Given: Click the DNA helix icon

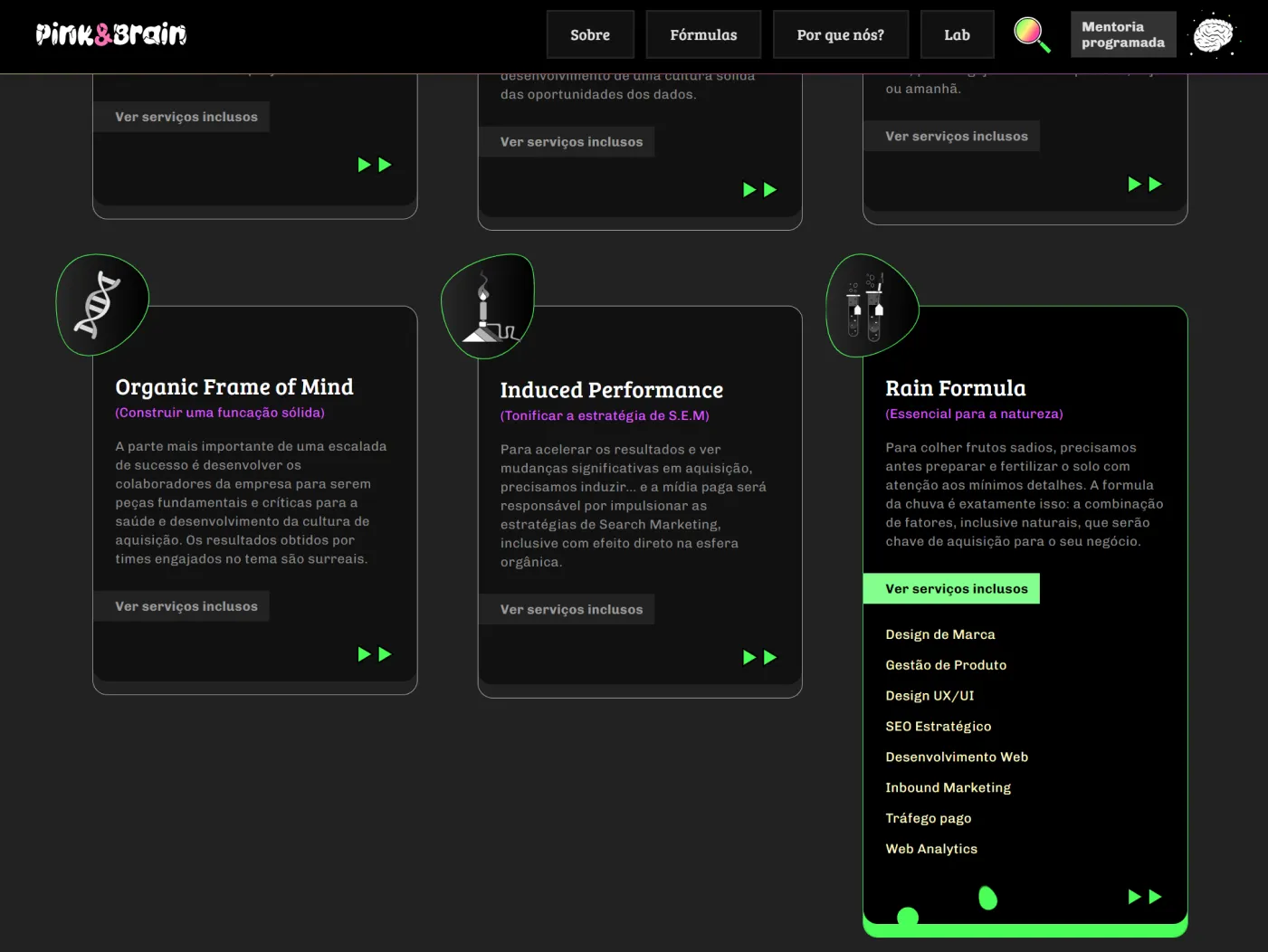Looking at the screenshot, I should pyautogui.click(x=99, y=304).
